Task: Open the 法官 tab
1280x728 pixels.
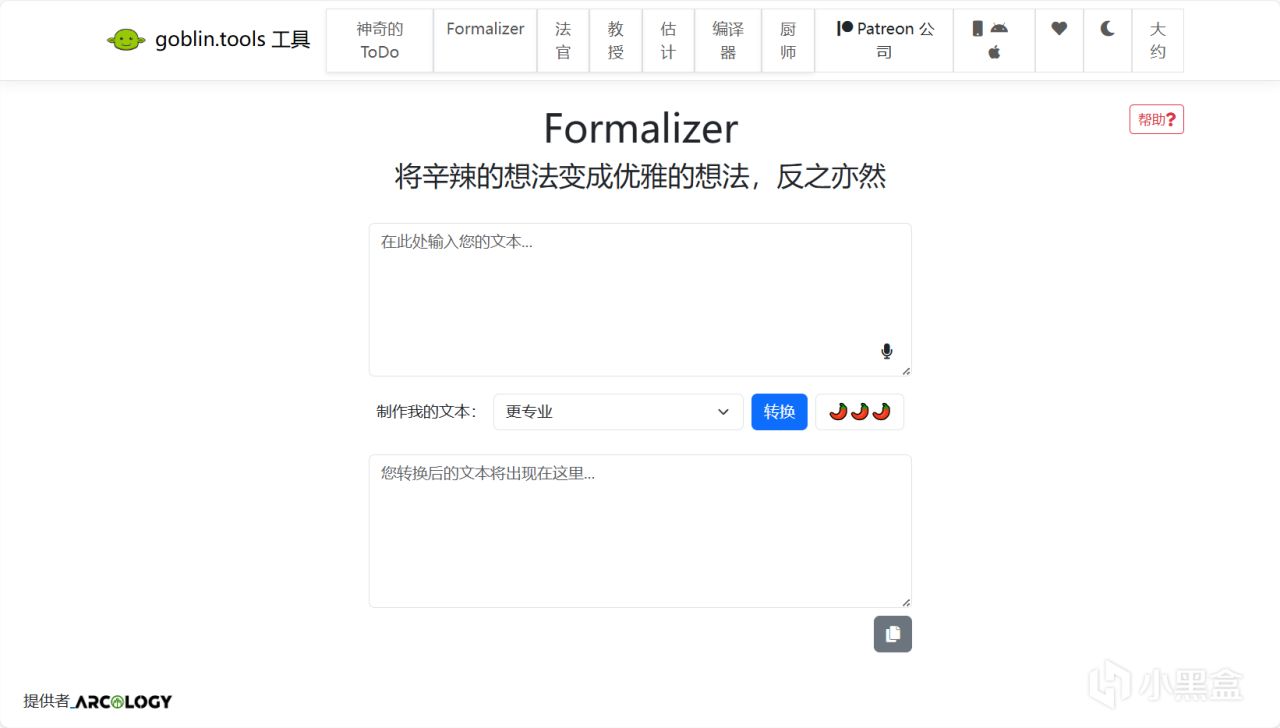Action: pyautogui.click(x=563, y=41)
